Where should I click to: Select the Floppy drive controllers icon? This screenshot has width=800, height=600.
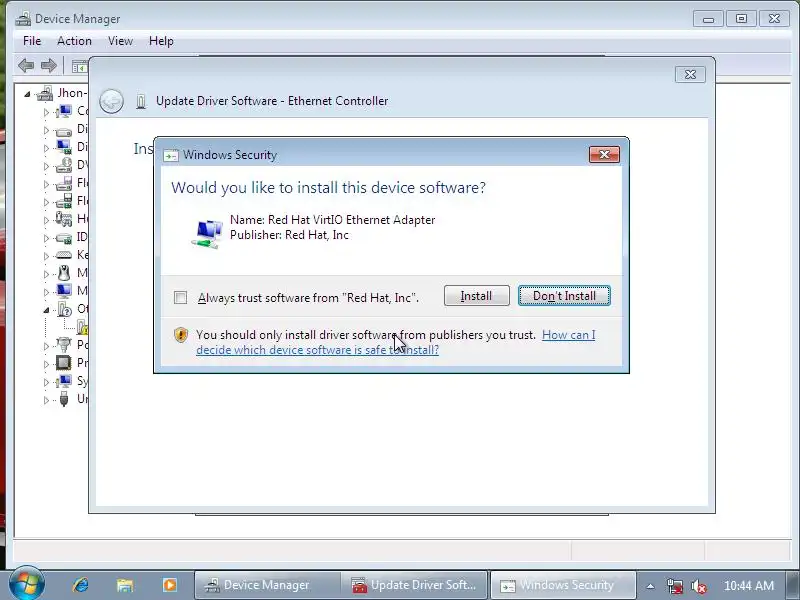pyautogui.click(x=64, y=201)
